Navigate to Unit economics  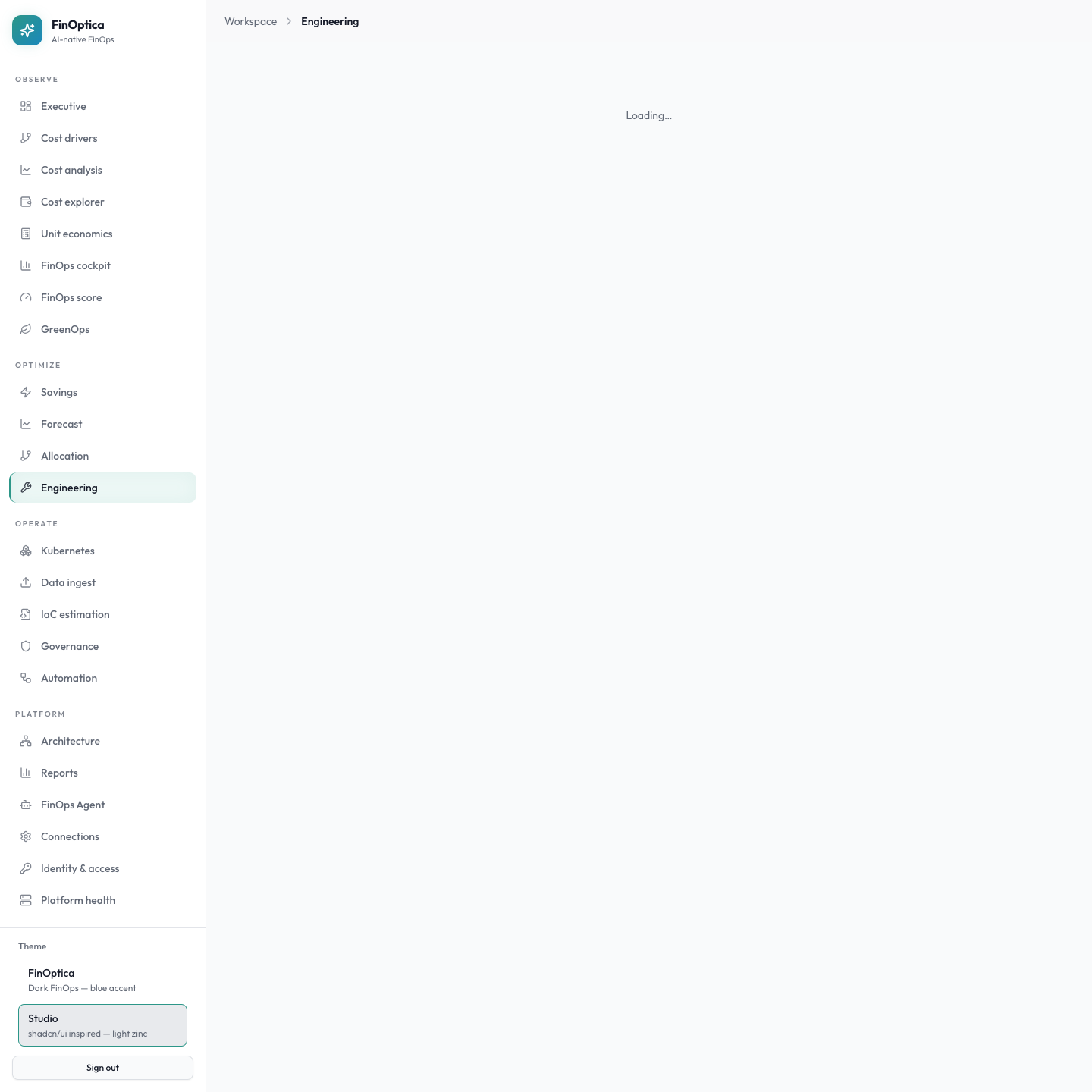point(102,234)
